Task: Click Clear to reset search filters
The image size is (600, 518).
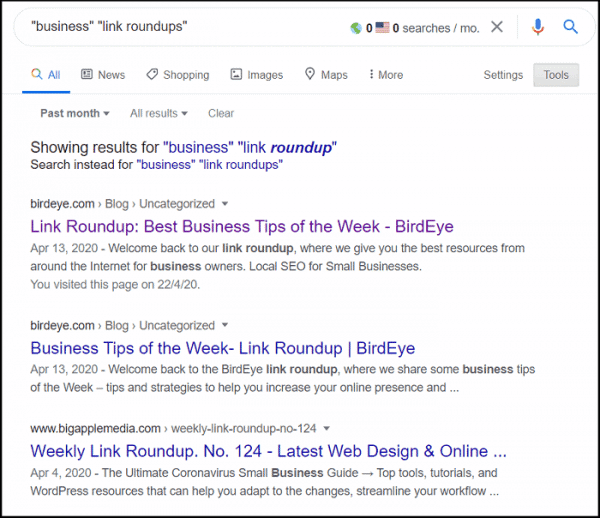Action: point(221,114)
